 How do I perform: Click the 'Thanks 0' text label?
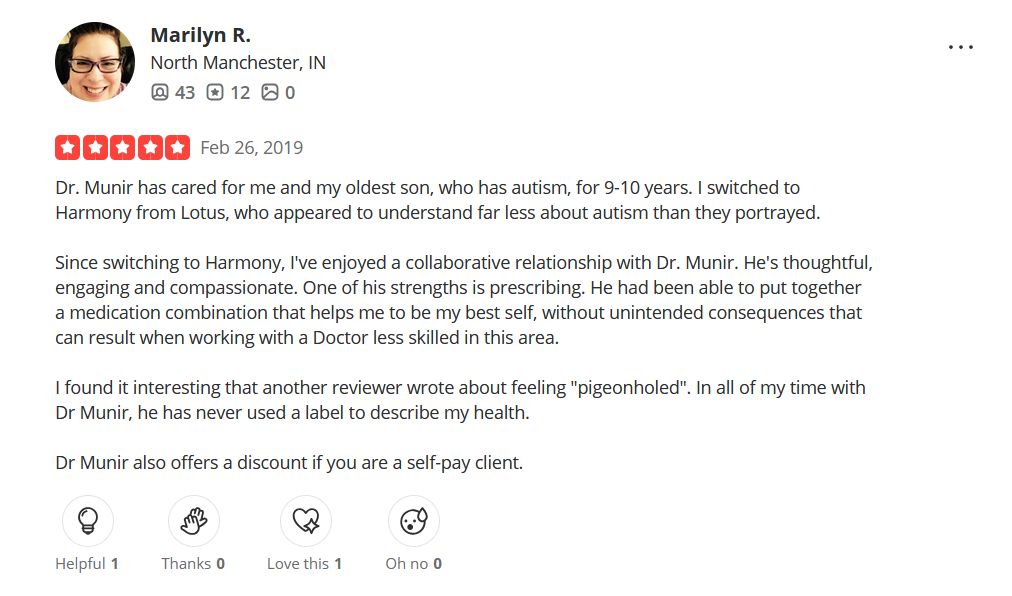193,563
